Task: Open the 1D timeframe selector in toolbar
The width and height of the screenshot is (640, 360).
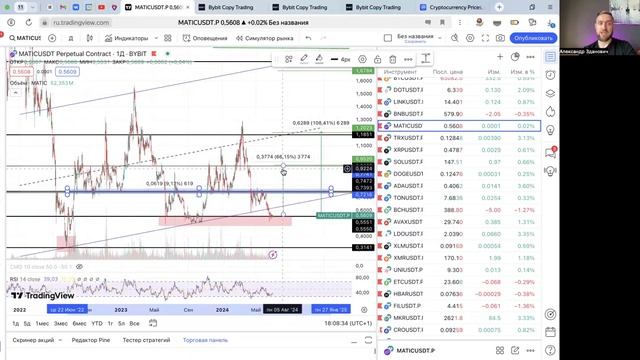Action: click(71, 38)
